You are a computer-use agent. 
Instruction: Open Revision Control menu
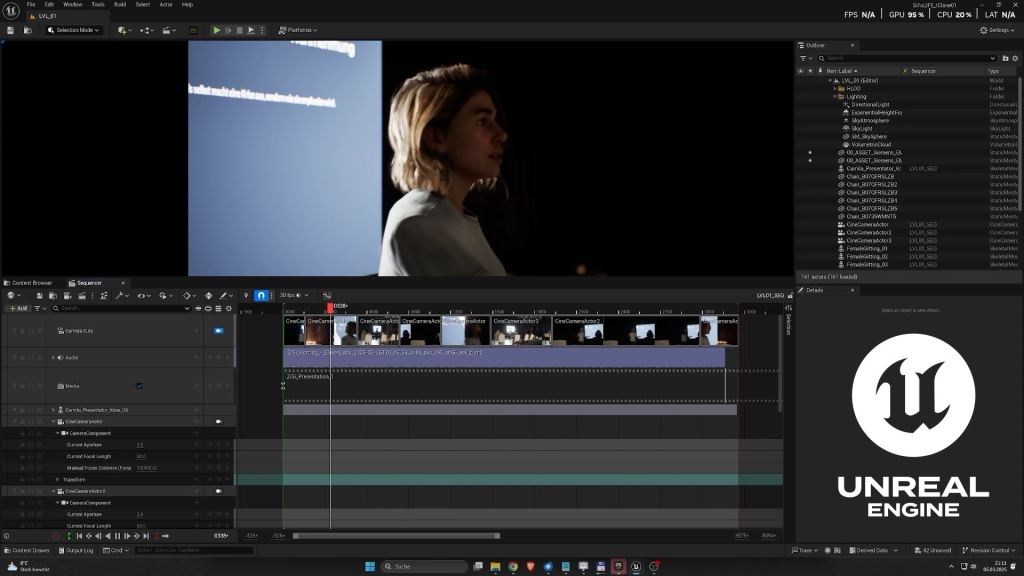[x=988, y=551]
